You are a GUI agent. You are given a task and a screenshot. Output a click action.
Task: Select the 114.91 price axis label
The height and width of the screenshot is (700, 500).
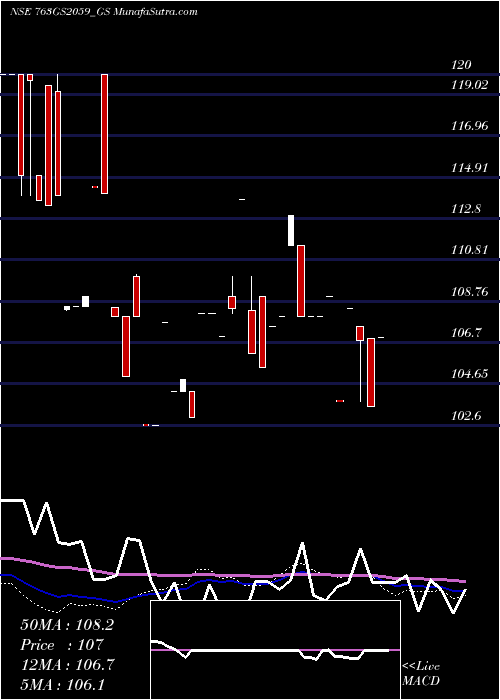click(470, 168)
